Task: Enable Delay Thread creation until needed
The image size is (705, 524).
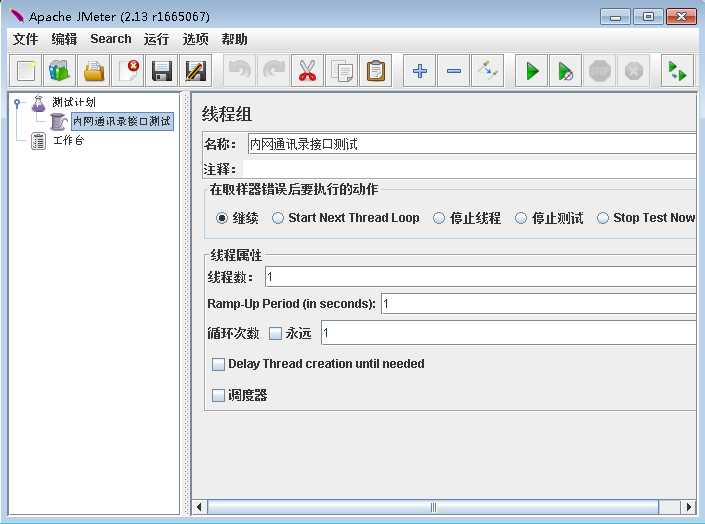Action: 218,364
